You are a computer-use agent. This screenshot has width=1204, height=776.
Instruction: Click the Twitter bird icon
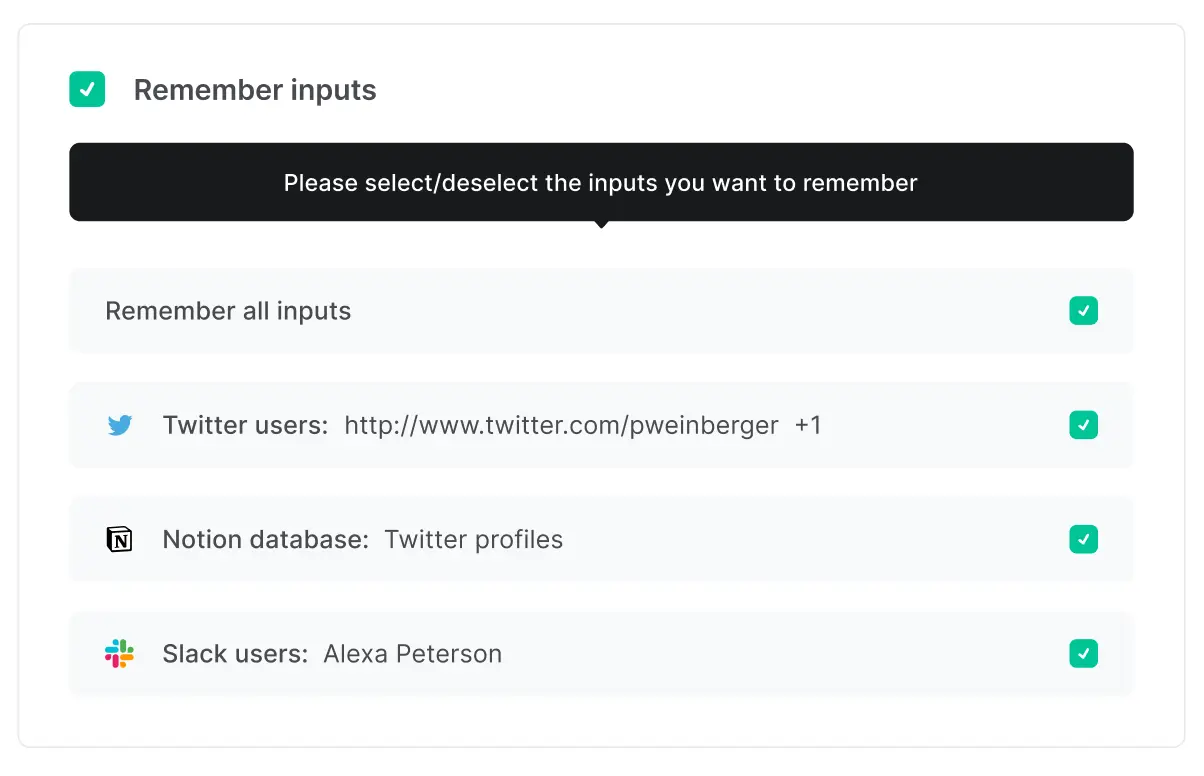(x=120, y=426)
